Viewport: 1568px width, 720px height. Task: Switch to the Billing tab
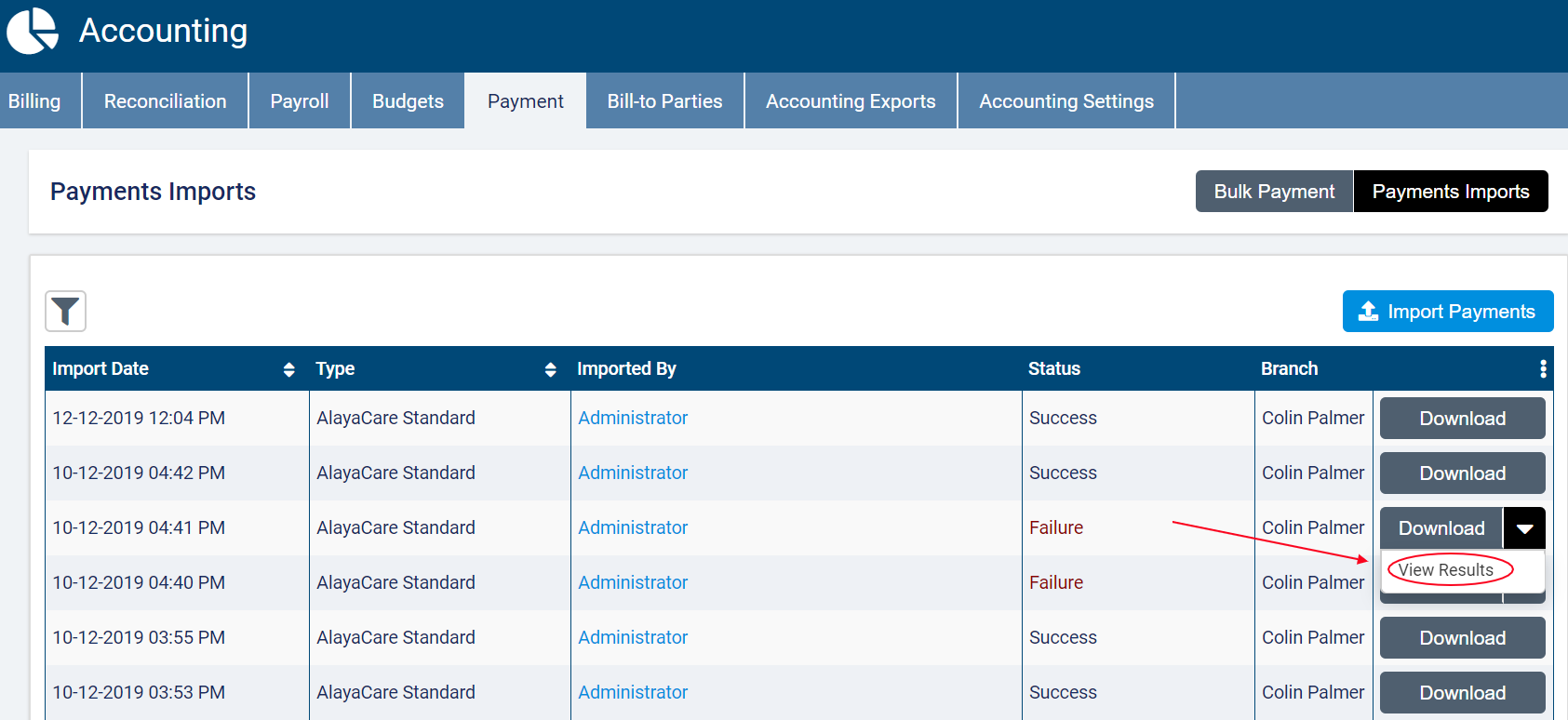[34, 101]
